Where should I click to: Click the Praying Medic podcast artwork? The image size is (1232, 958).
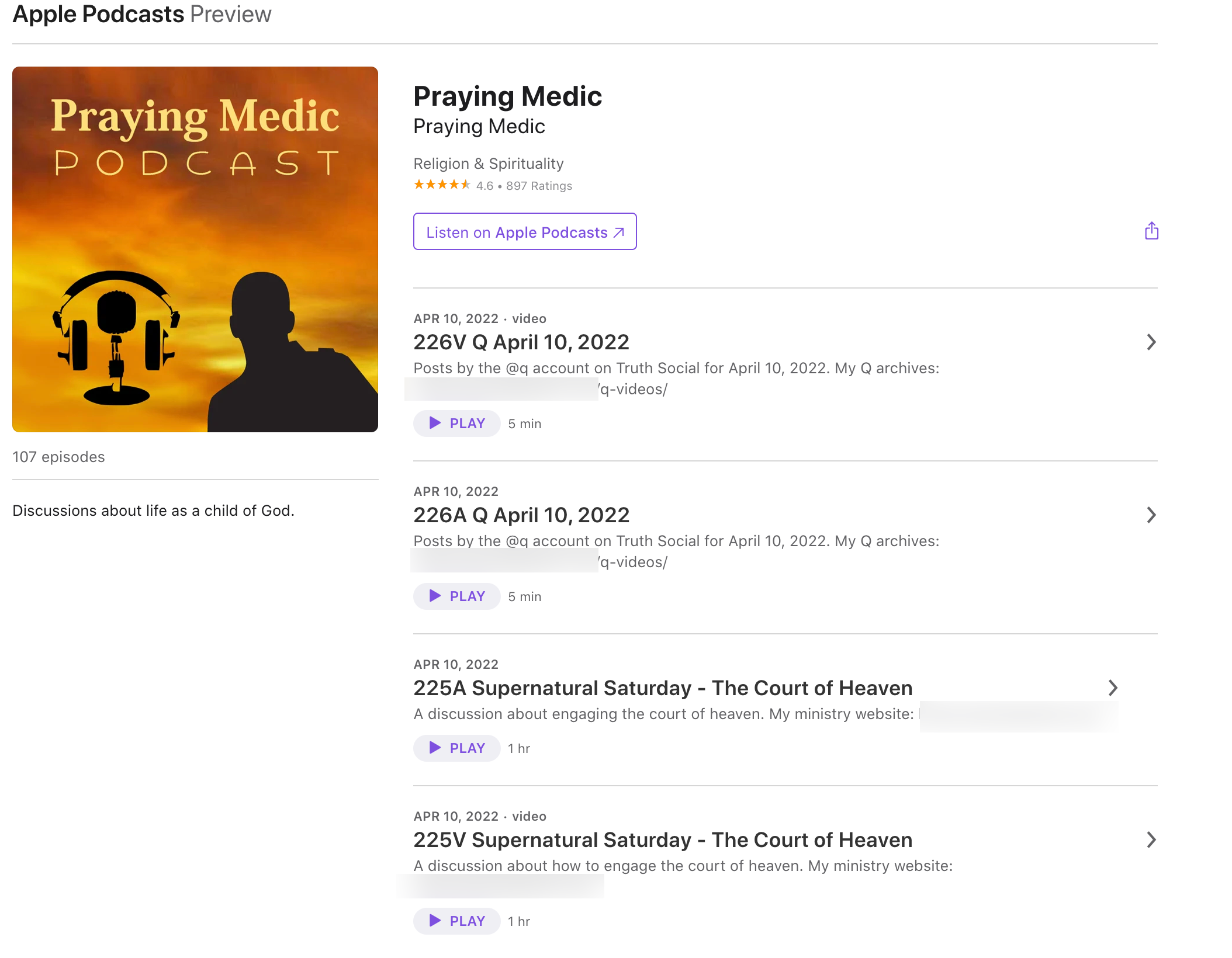[195, 249]
